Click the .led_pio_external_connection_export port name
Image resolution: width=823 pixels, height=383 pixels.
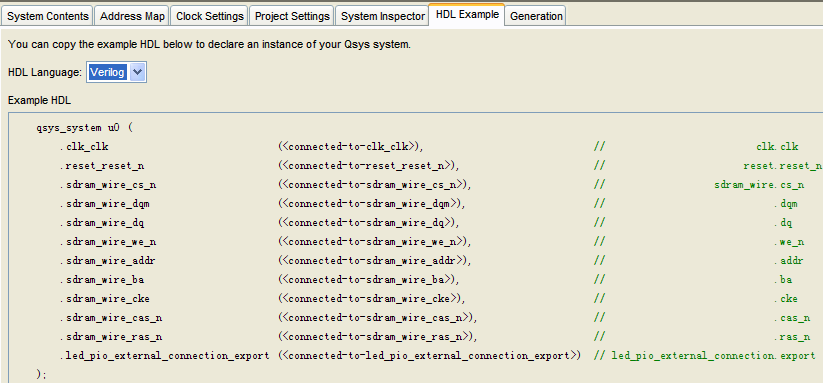[x=164, y=356]
